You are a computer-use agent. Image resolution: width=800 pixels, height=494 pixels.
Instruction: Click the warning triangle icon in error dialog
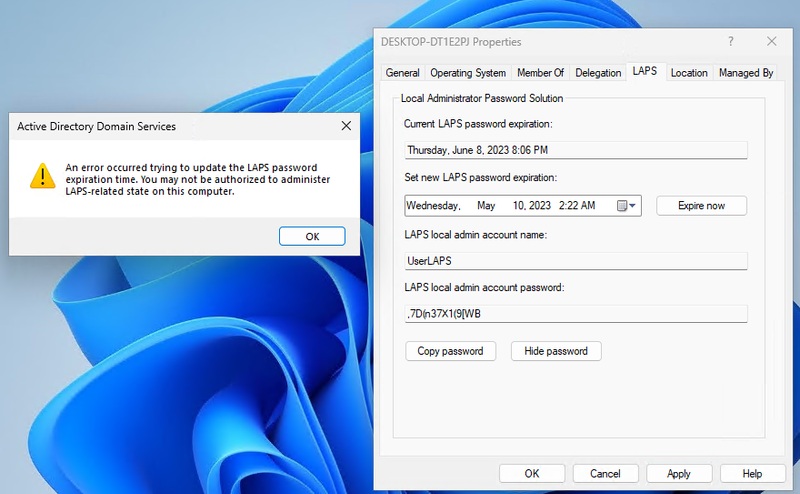42,176
